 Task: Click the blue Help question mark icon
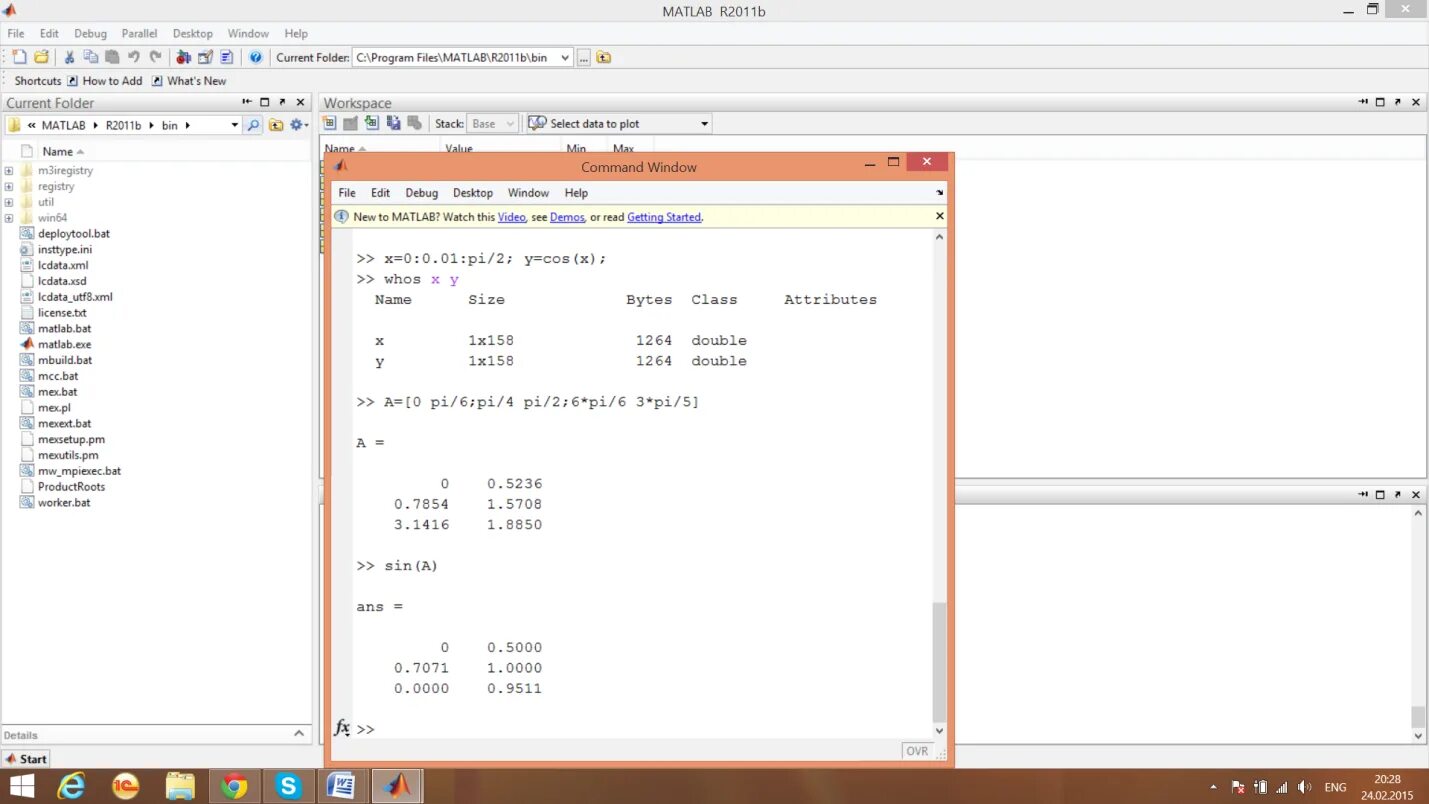(256, 57)
